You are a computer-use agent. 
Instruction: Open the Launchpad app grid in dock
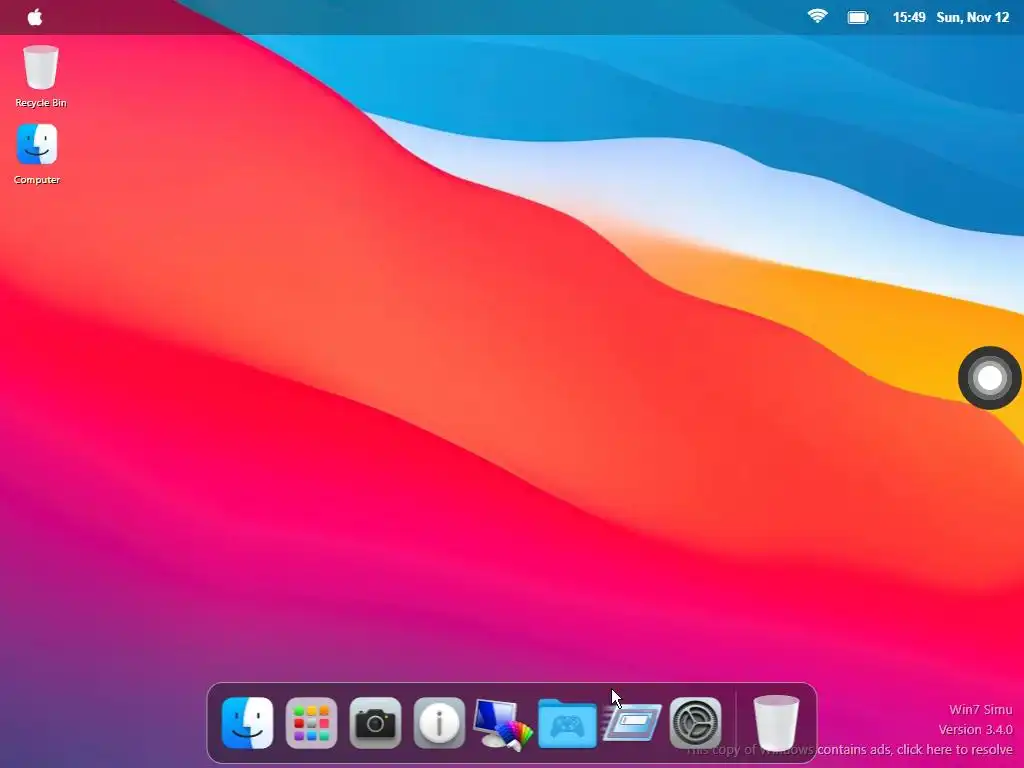click(x=312, y=723)
